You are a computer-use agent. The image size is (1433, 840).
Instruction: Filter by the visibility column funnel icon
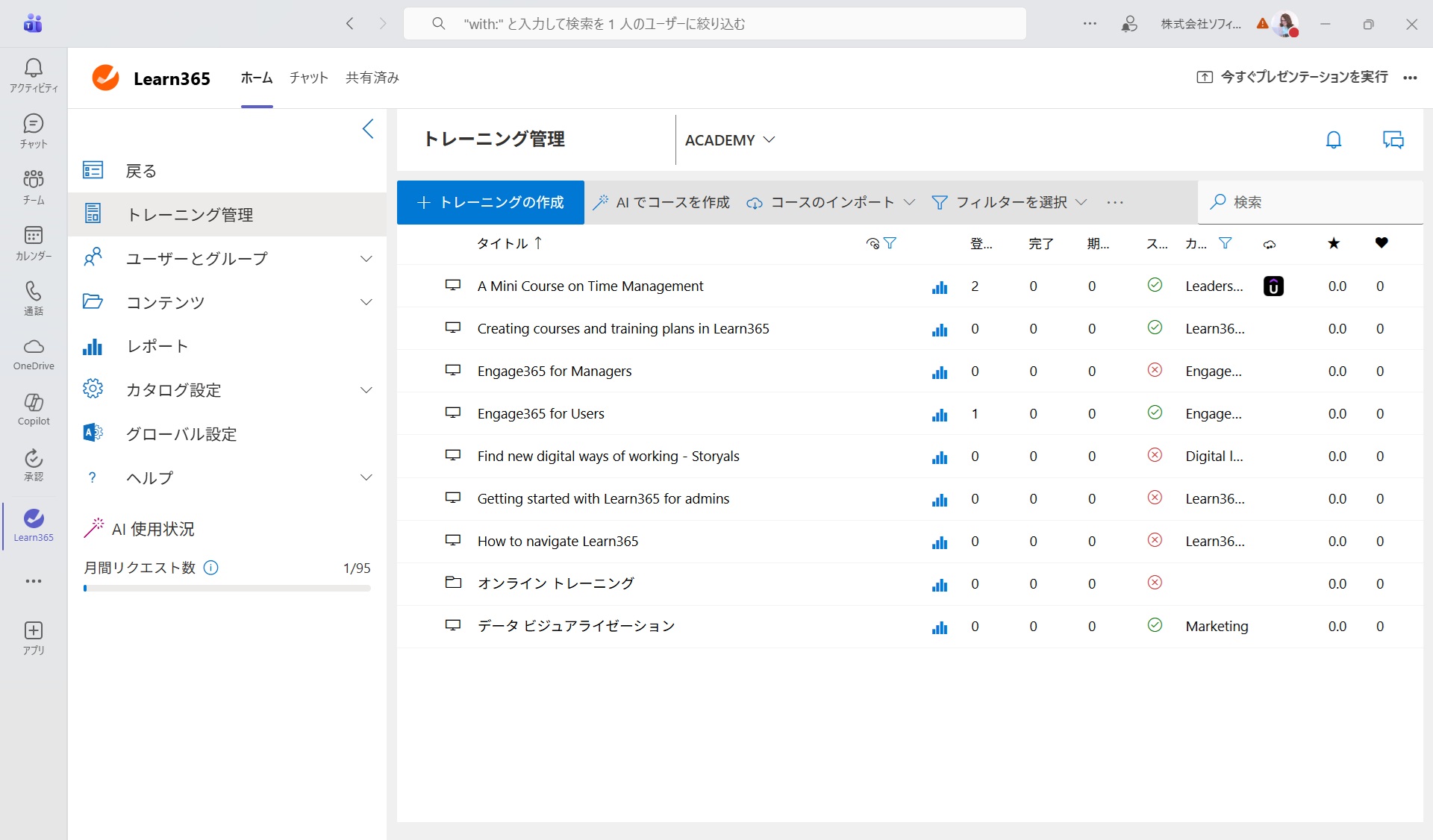click(890, 243)
